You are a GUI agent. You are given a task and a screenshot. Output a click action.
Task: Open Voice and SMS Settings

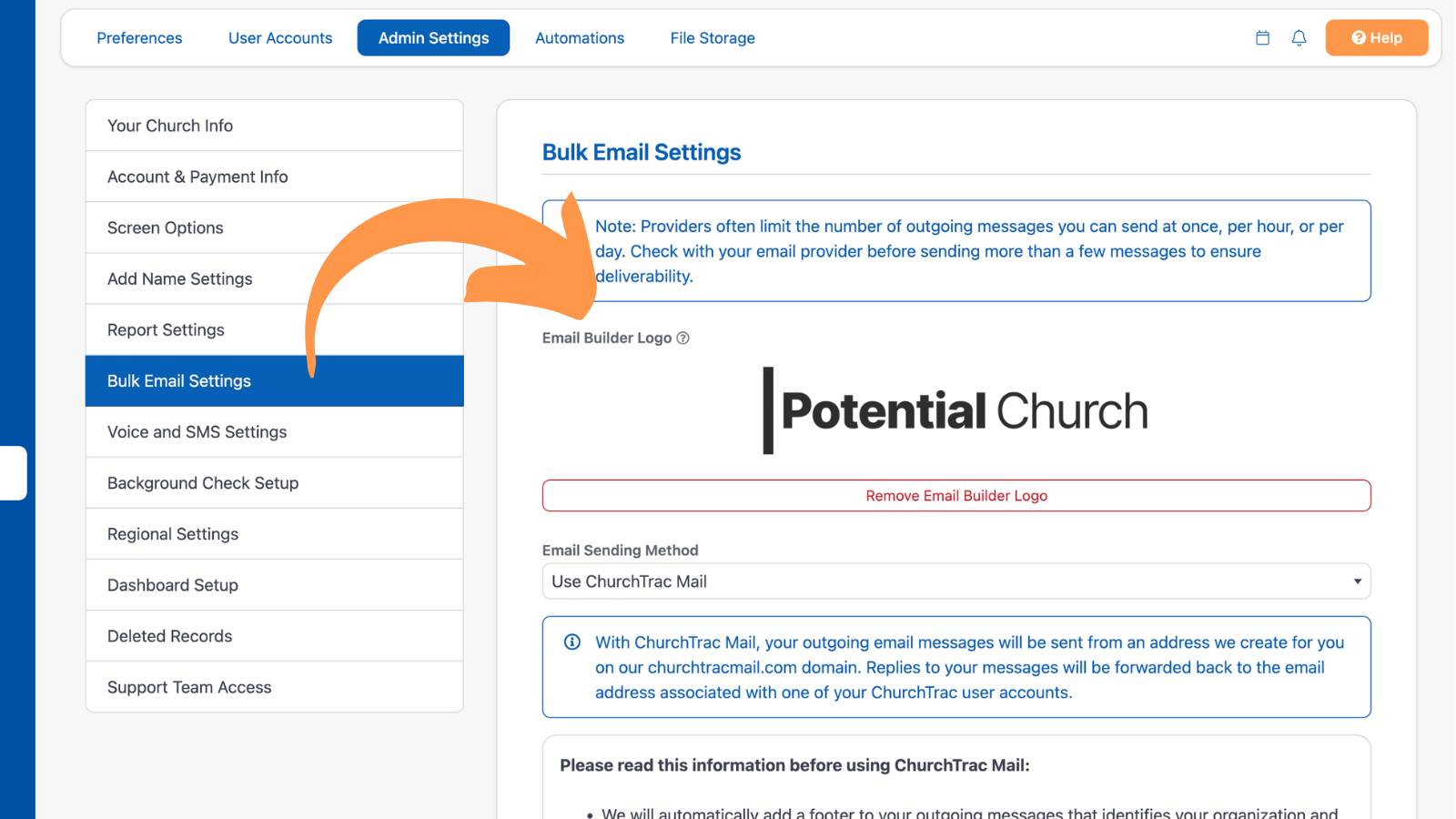pyautogui.click(x=274, y=432)
